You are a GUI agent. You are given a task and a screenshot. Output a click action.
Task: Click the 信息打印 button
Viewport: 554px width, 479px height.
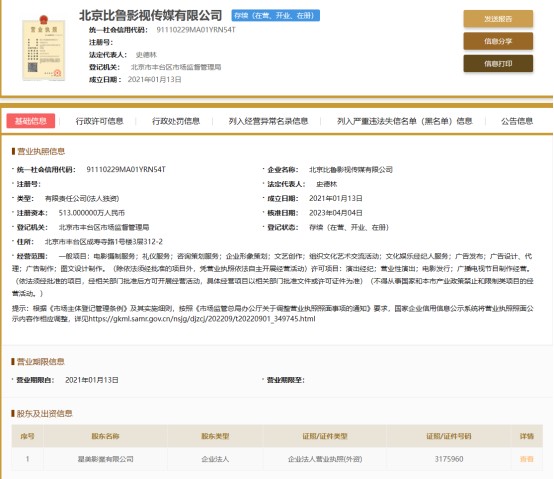pos(498,64)
